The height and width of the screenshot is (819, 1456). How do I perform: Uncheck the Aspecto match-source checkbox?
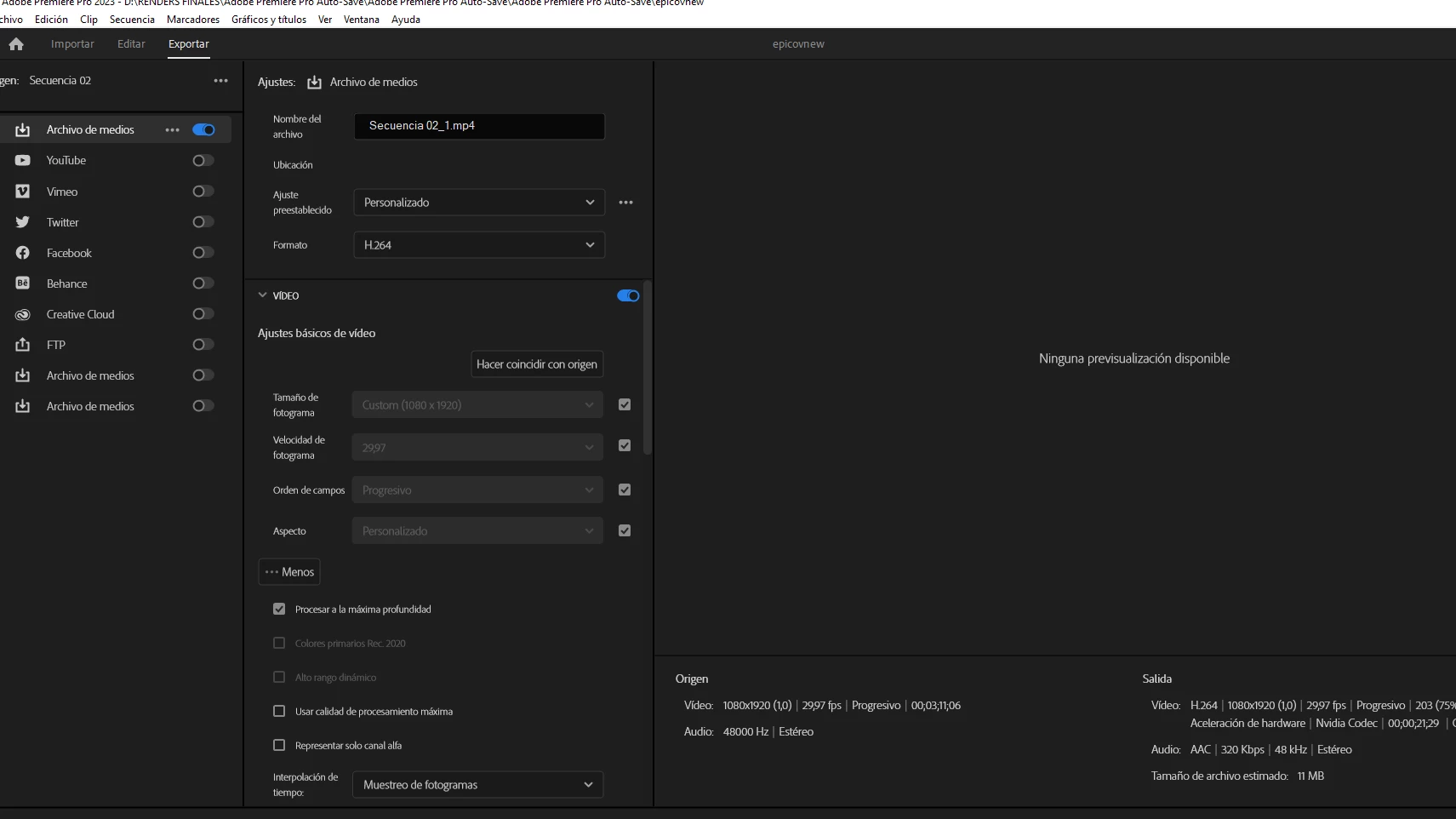[x=625, y=531]
